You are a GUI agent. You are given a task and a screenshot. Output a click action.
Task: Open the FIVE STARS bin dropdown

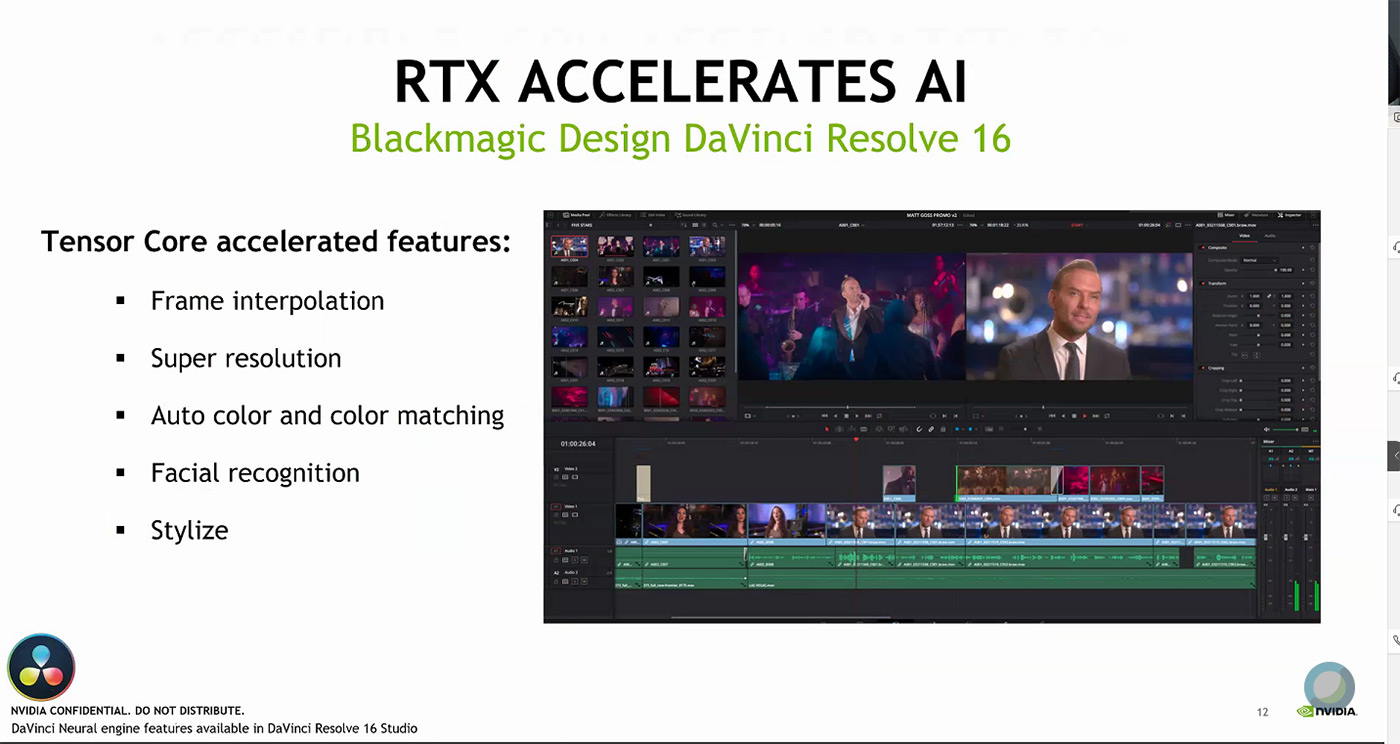pos(581,225)
